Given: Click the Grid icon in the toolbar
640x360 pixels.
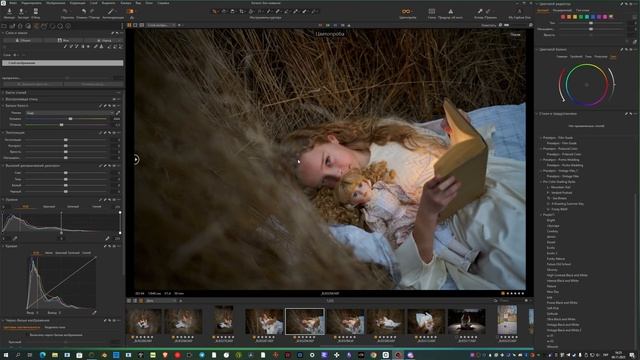Looking at the screenshot, I should [x=431, y=11].
